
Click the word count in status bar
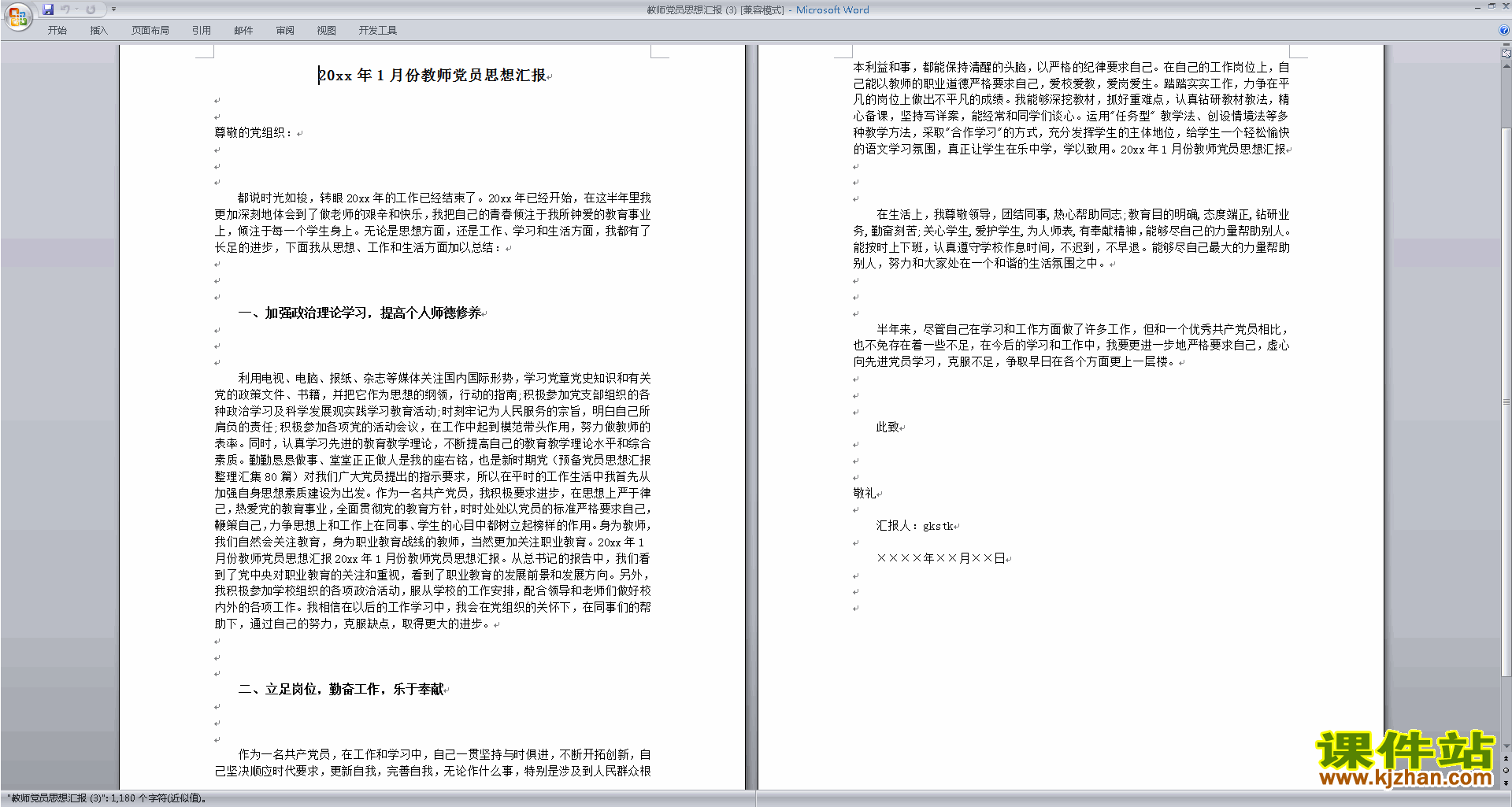[106, 798]
